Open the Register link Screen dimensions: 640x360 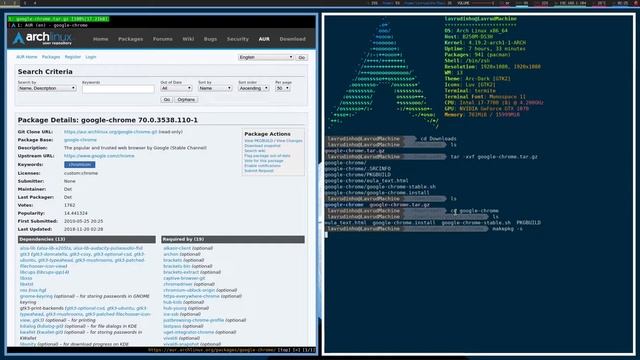73,57
